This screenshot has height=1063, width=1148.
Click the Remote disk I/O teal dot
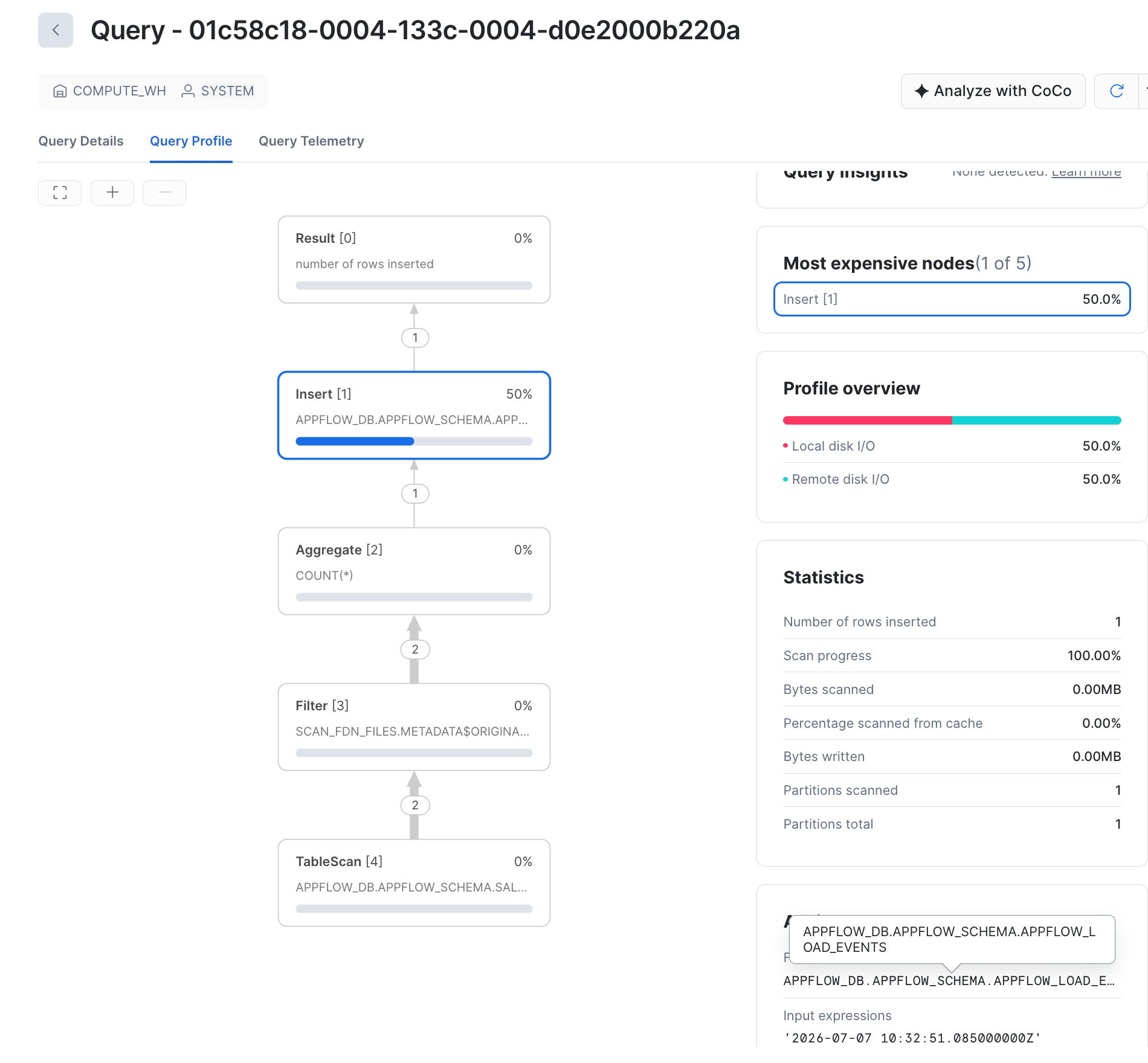(x=785, y=479)
